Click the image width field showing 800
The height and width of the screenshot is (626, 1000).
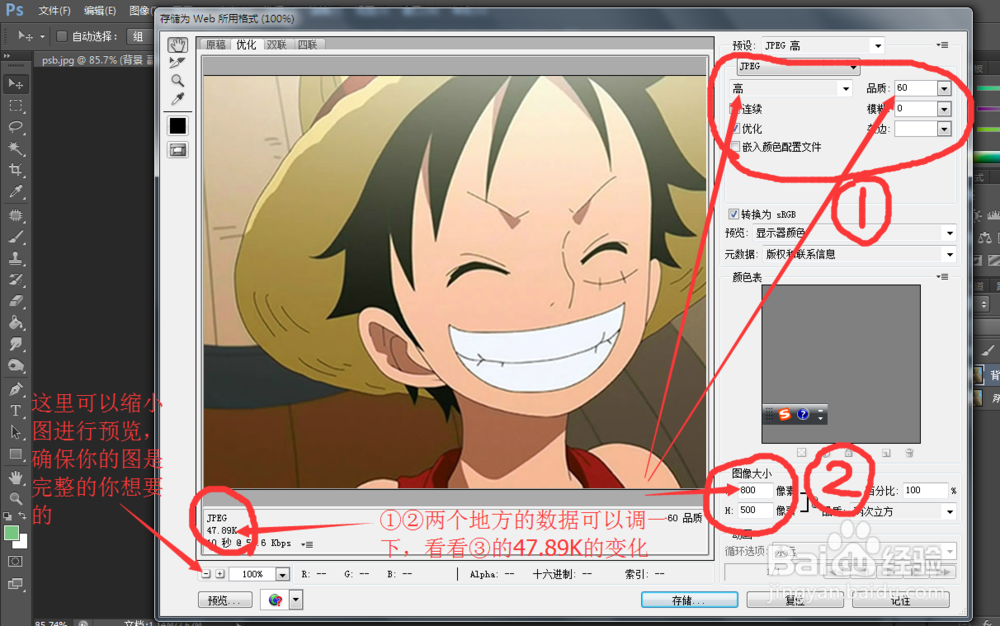755,490
